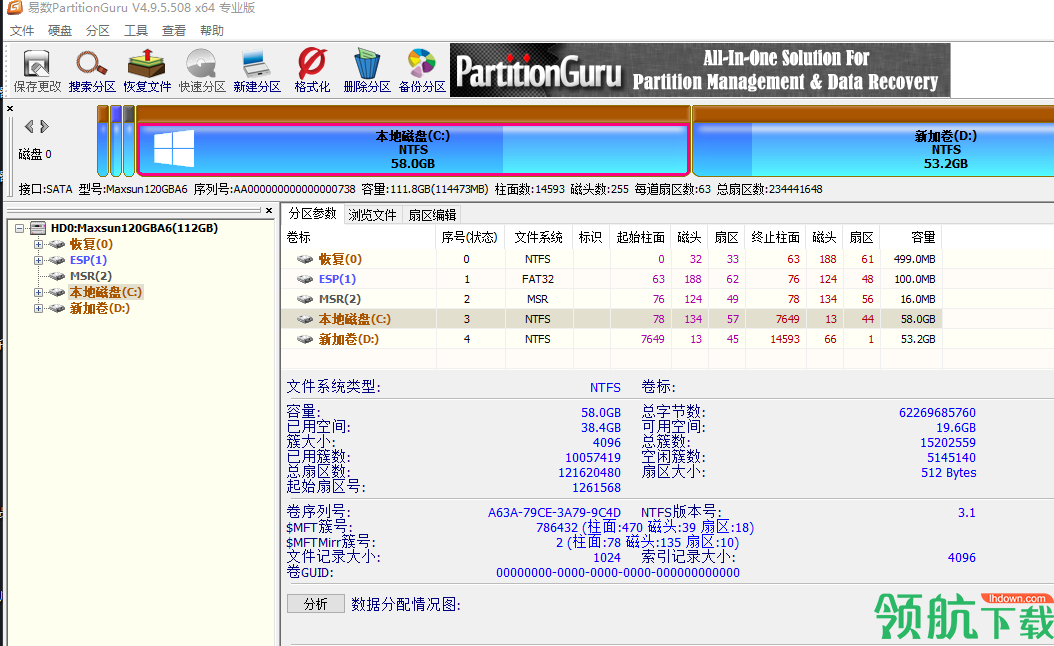Click the 标识 column header
The width and height of the screenshot is (1054, 646).
pyautogui.click(x=590, y=237)
